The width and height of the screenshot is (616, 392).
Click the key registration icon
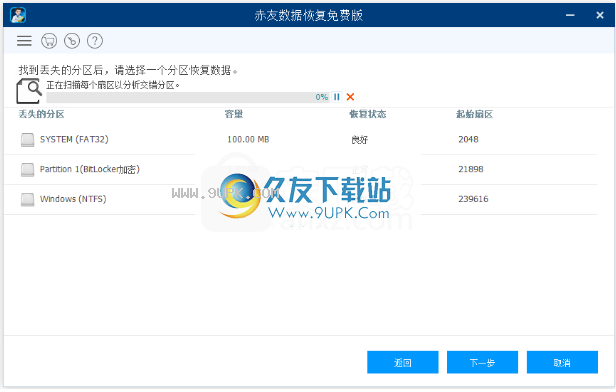72,41
